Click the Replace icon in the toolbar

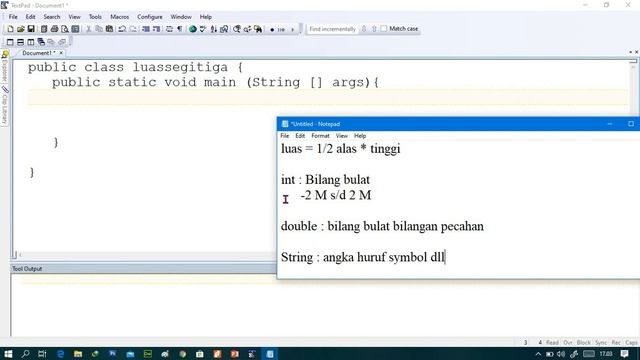pyautogui.click(x=247, y=29)
